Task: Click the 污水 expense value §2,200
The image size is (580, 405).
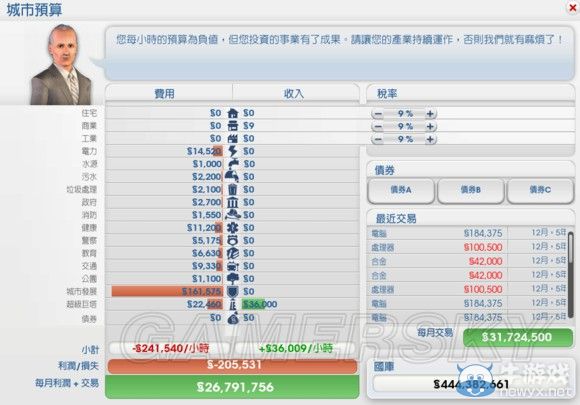Action: pos(206,176)
